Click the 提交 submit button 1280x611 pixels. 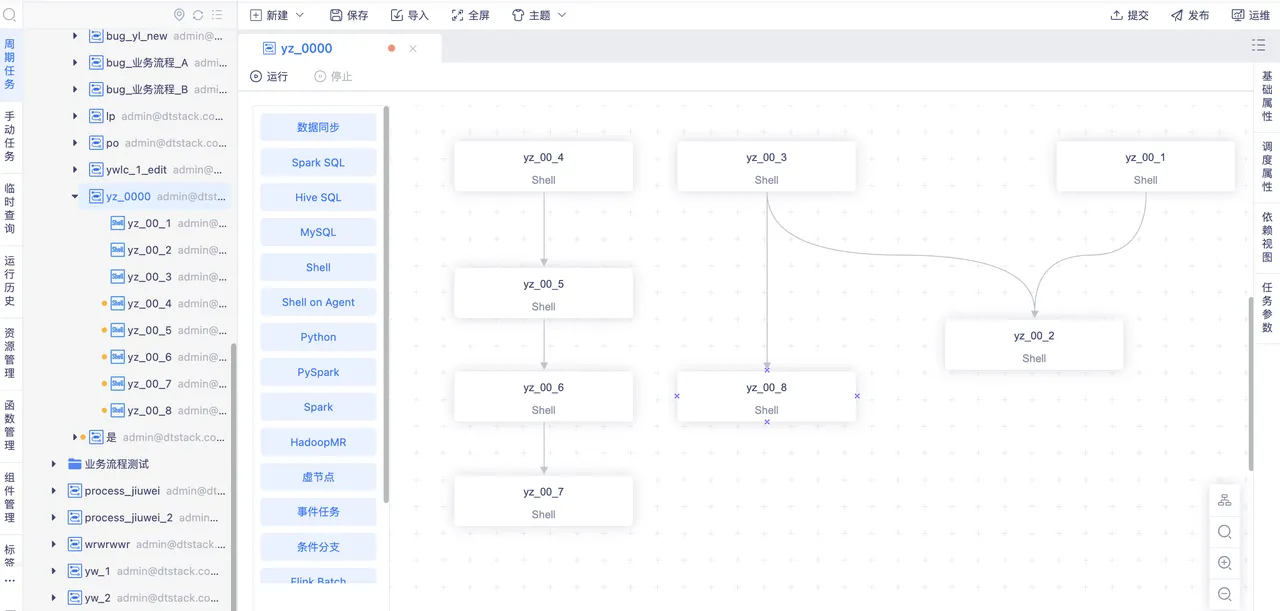[1129, 15]
